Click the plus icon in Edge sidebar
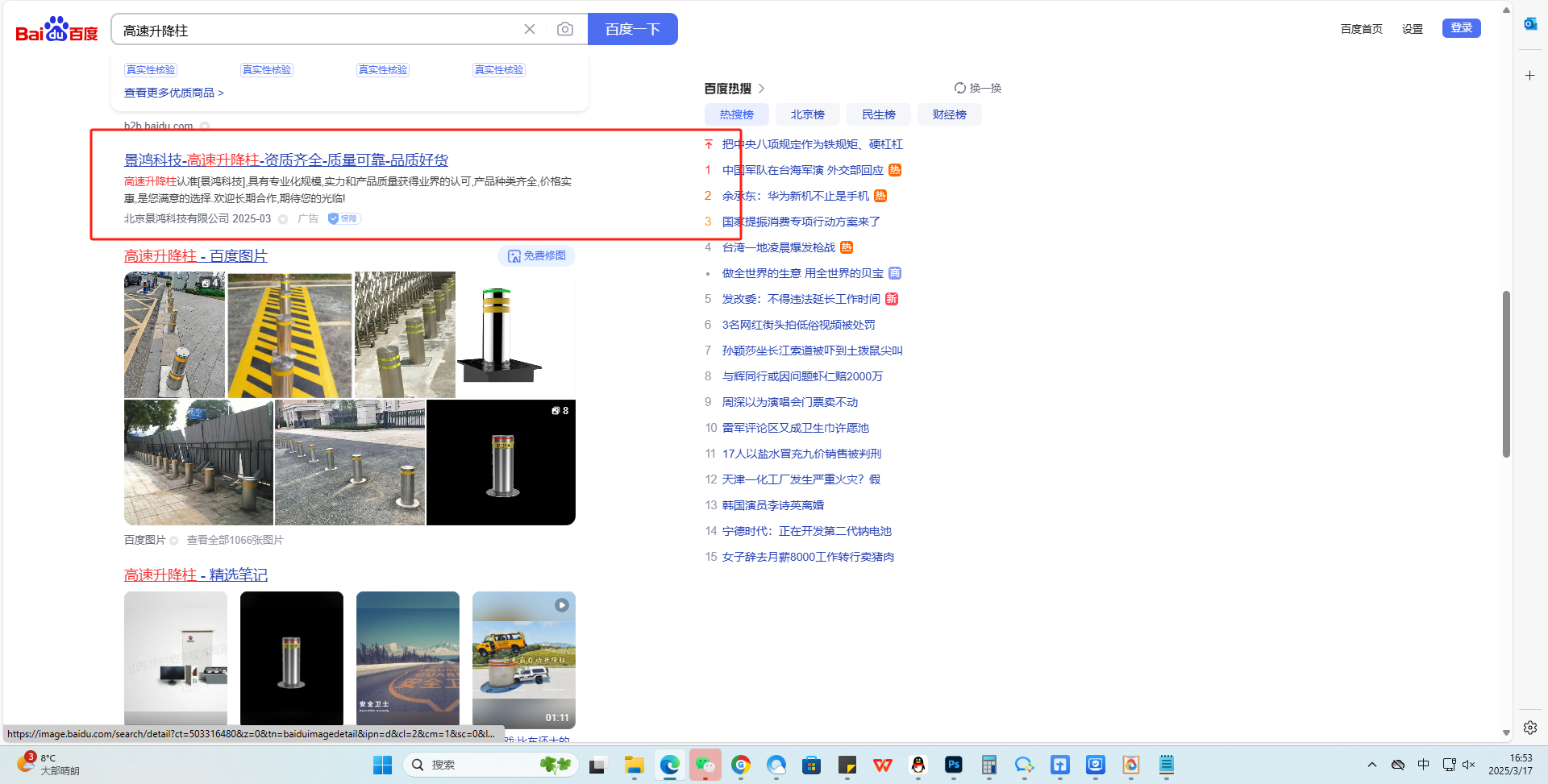Screen dimensions: 1548x784 [1529, 75]
